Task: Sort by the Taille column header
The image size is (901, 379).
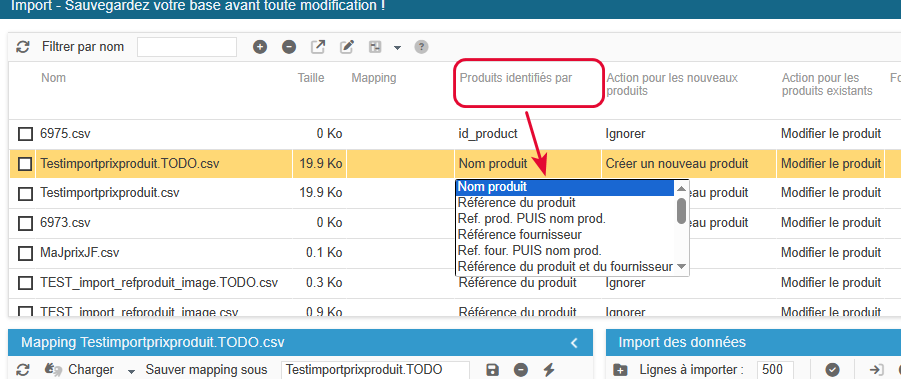Action: click(311, 78)
